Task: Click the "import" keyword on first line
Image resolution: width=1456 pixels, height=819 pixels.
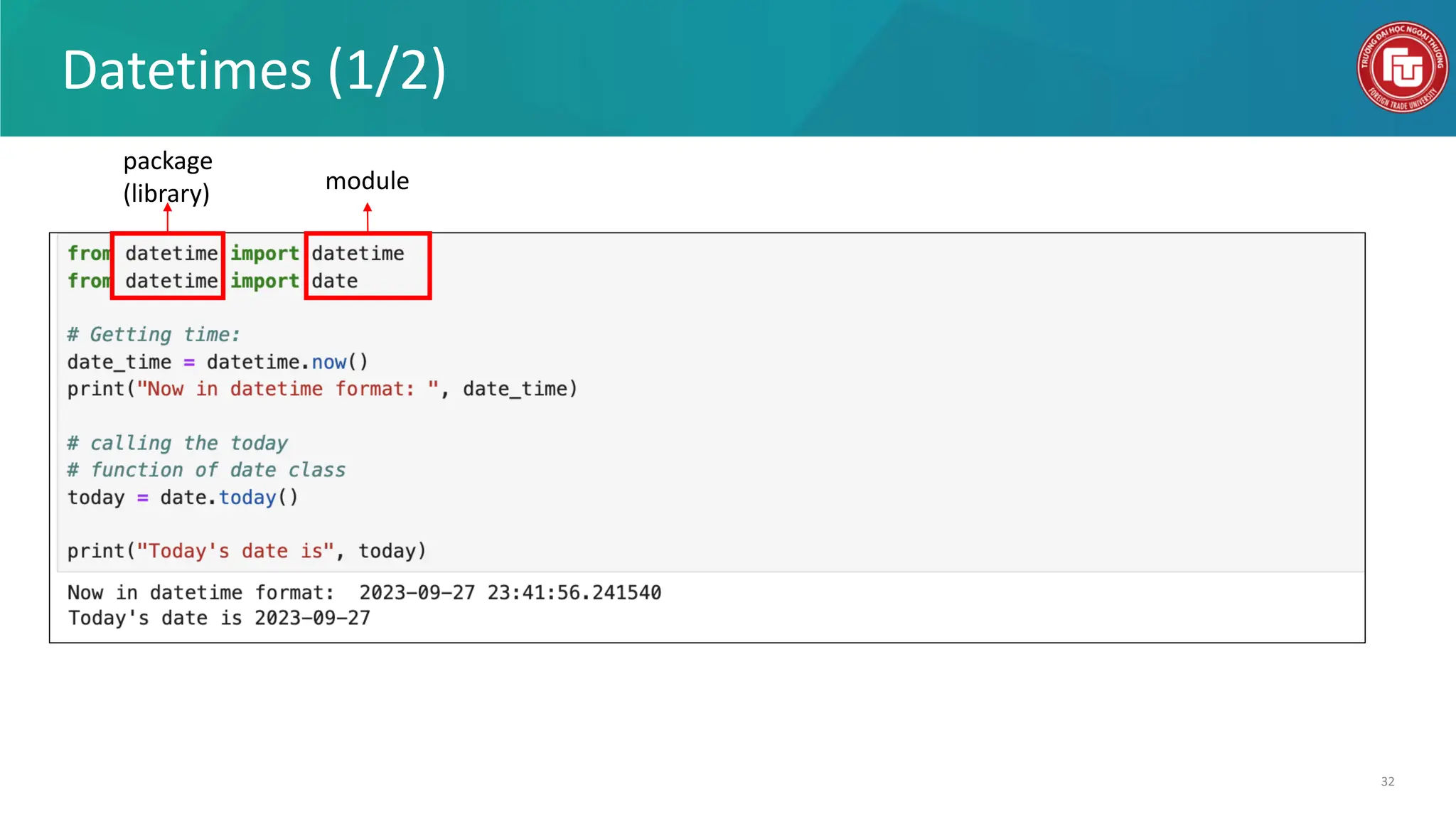Action: (x=264, y=254)
